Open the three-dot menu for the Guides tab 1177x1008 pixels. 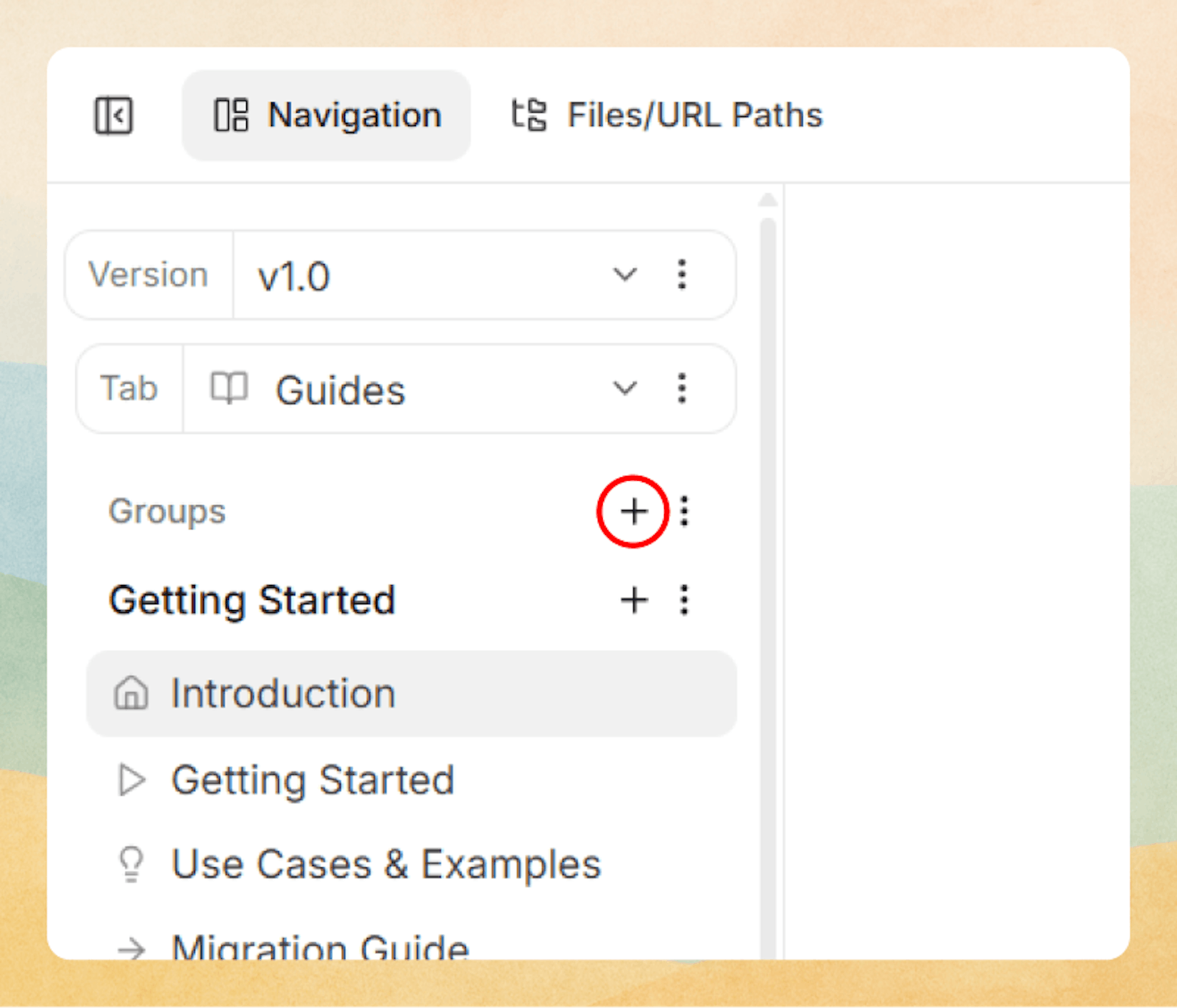click(x=682, y=389)
